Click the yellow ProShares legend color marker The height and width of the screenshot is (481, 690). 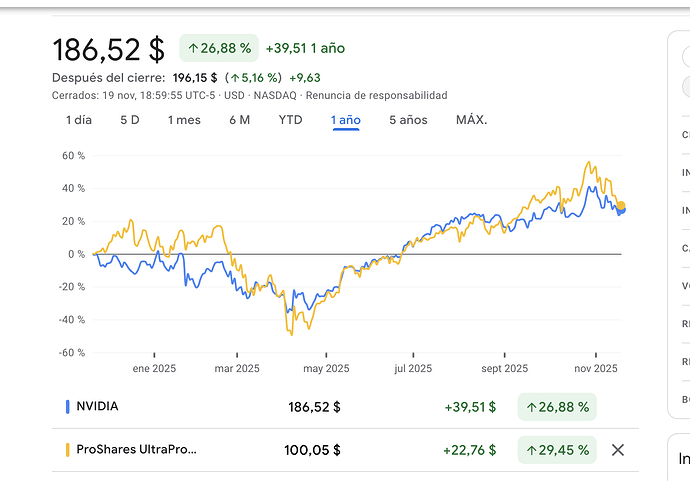coord(67,450)
